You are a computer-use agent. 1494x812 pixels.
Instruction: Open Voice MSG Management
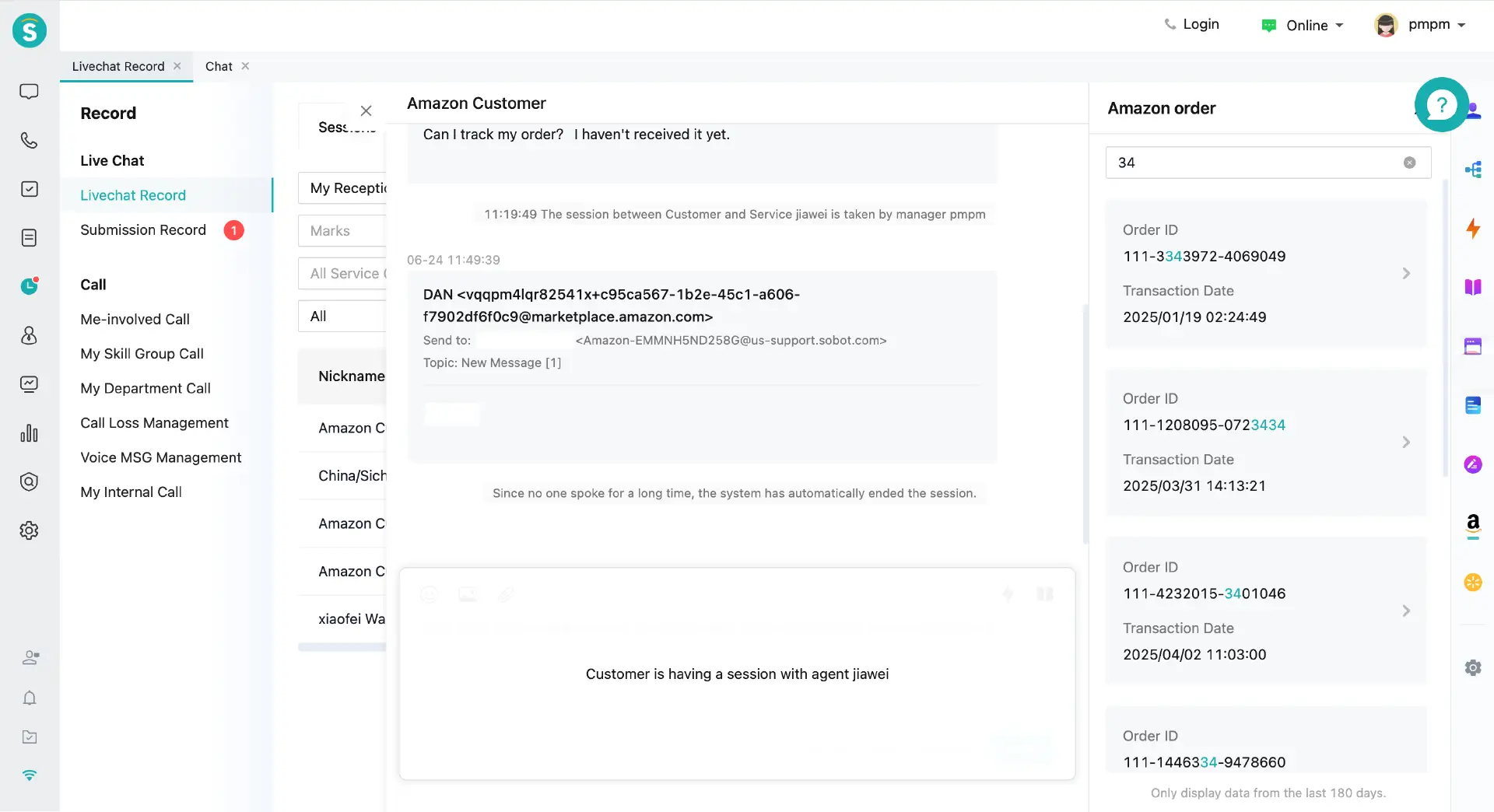click(x=161, y=458)
